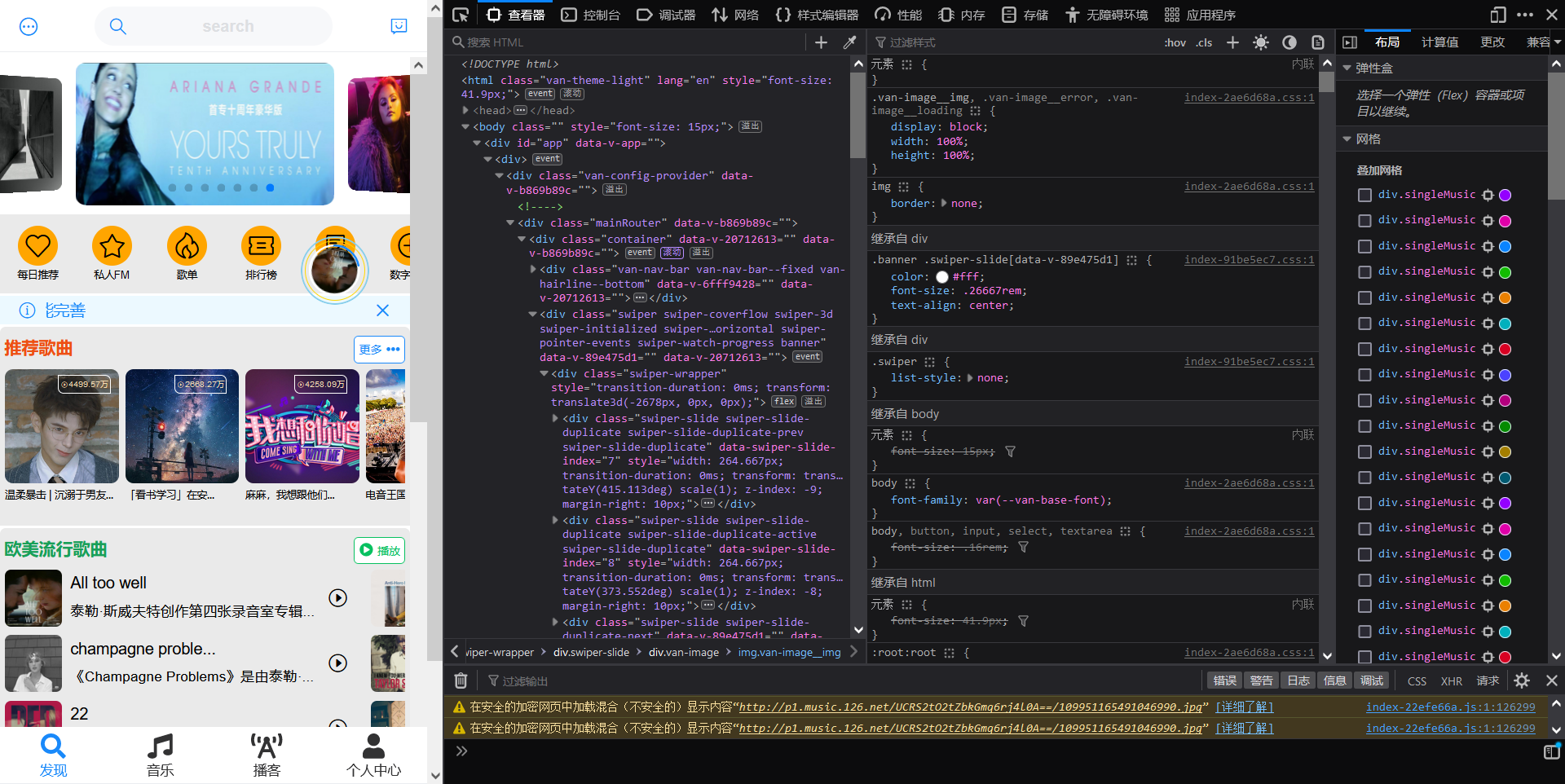The width and height of the screenshot is (1565, 784).
Task: Click the 播放 button for 欧美流行歌曲
Action: click(380, 550)
